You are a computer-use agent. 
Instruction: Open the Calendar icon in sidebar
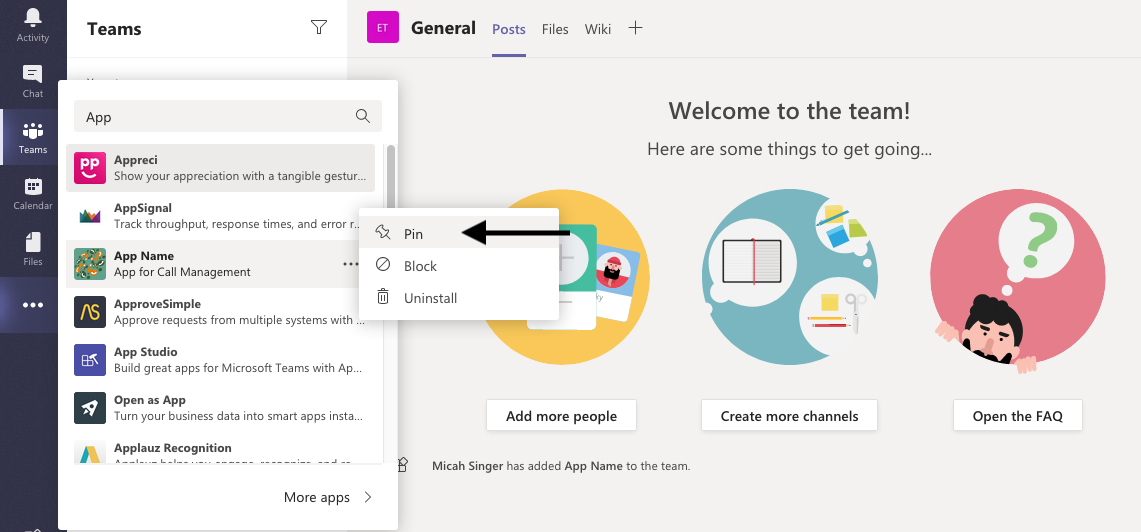[33, 186]
